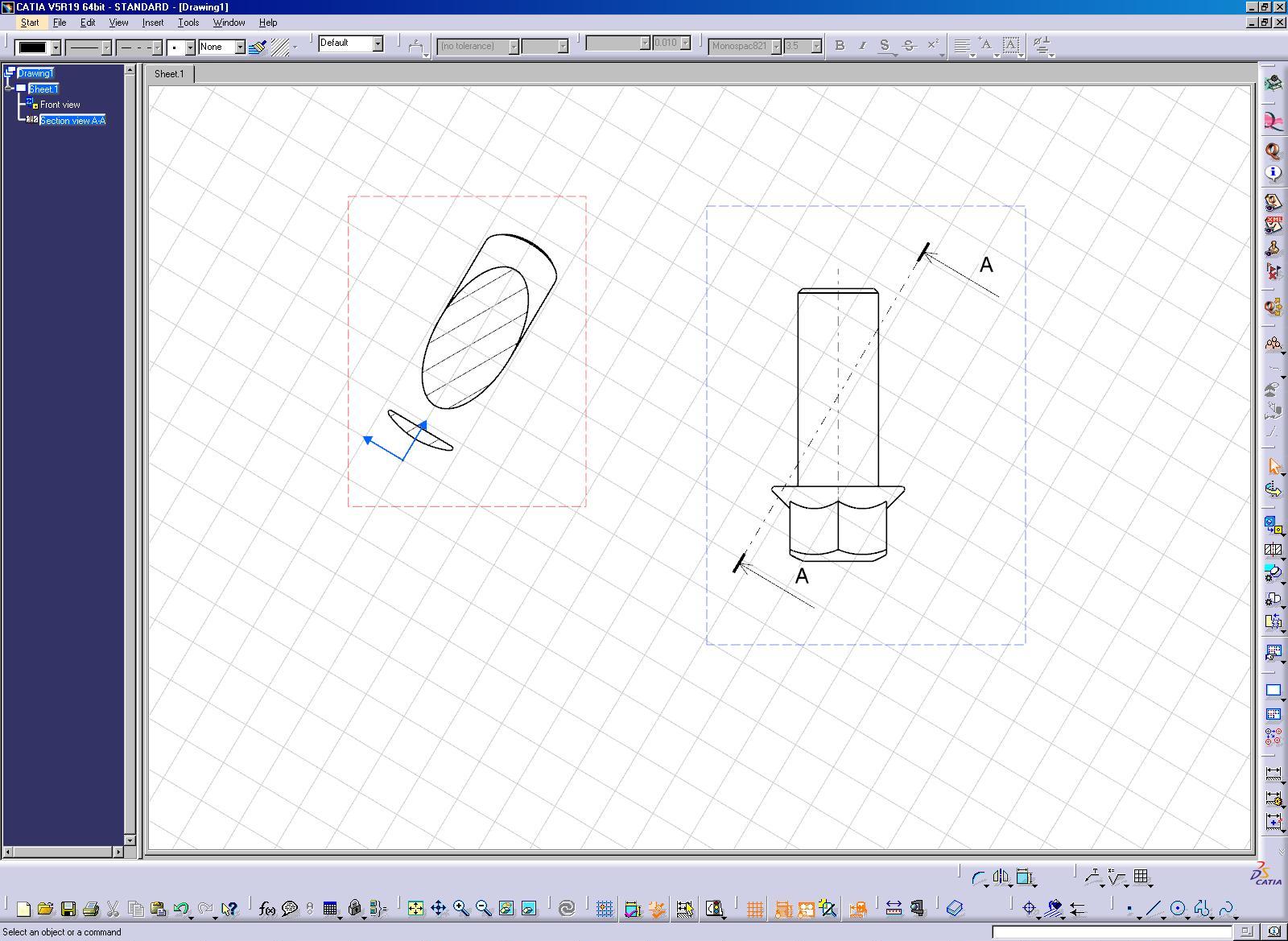Image resolution: width=1288 pixels, height=941 pixels.
Task: Toggle snap to point grid icon
Action: click(x=605, y=909)
